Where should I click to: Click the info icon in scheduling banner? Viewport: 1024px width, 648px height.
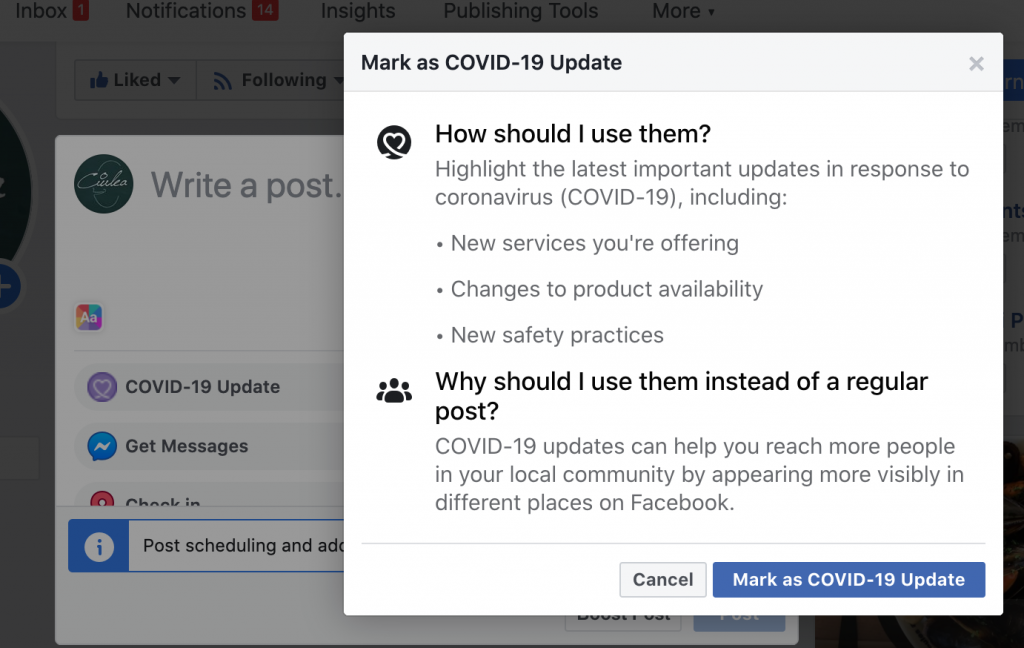99,546
